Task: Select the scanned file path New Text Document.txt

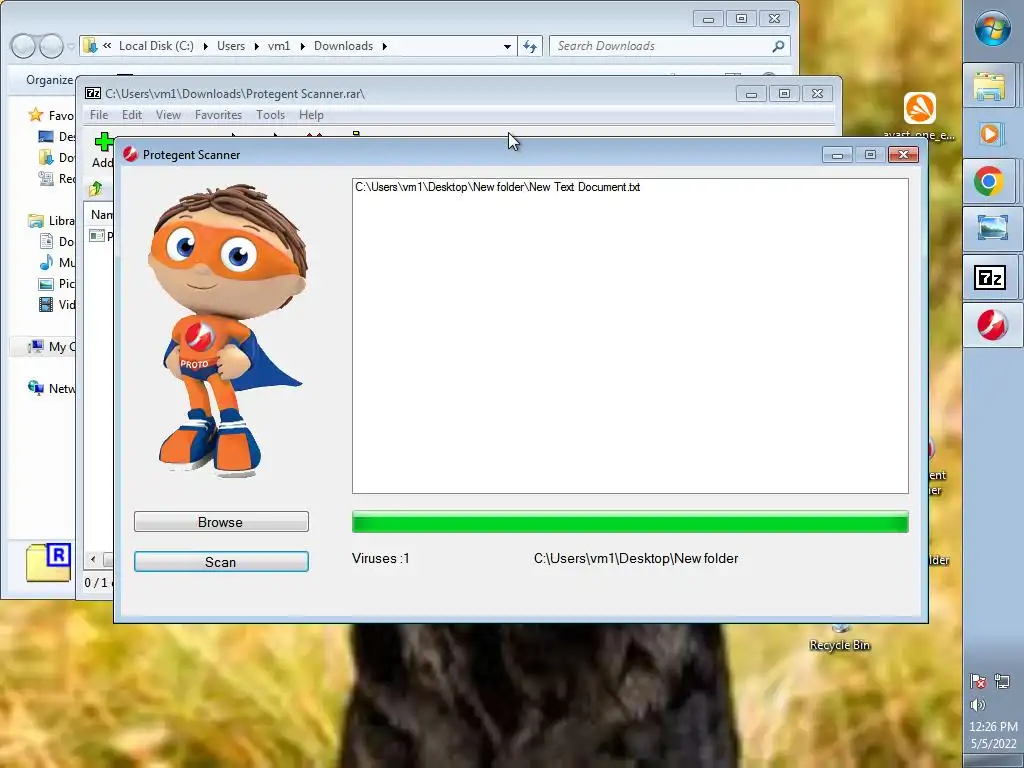Action: click(498, 187)
